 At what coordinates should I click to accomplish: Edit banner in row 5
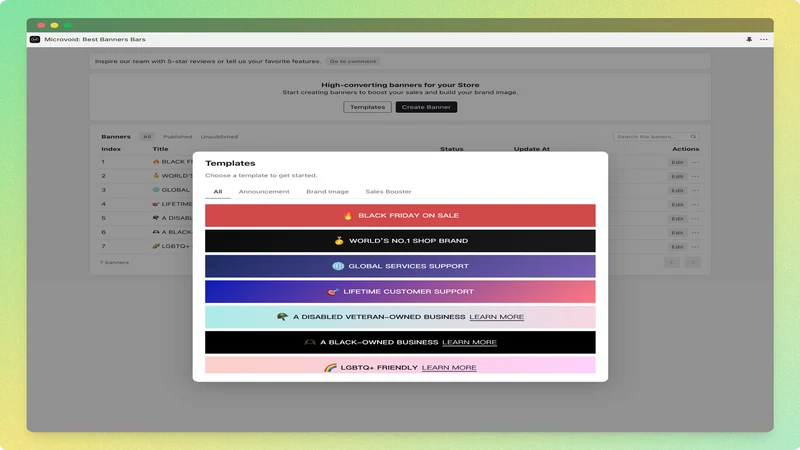[x=677, y=218]
